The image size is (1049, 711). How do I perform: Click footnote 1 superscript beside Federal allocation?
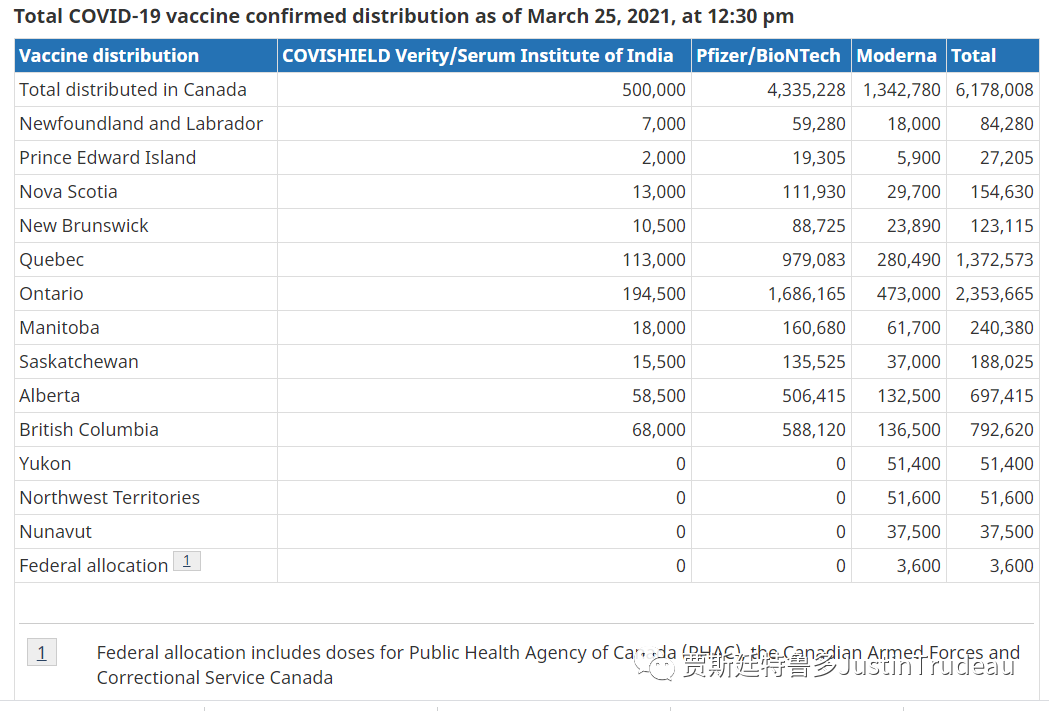(x=186, y=561)
